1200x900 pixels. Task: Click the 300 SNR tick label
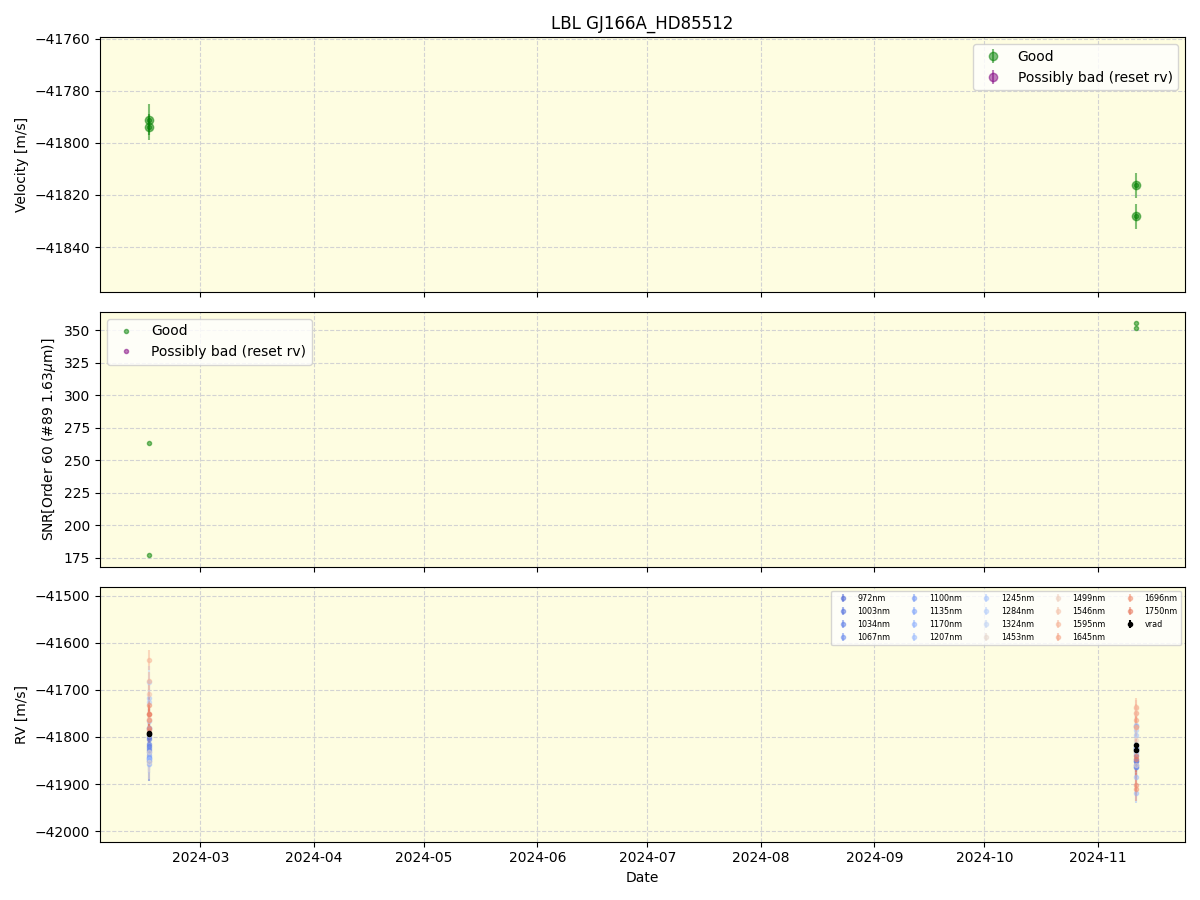tap(78, 396)
